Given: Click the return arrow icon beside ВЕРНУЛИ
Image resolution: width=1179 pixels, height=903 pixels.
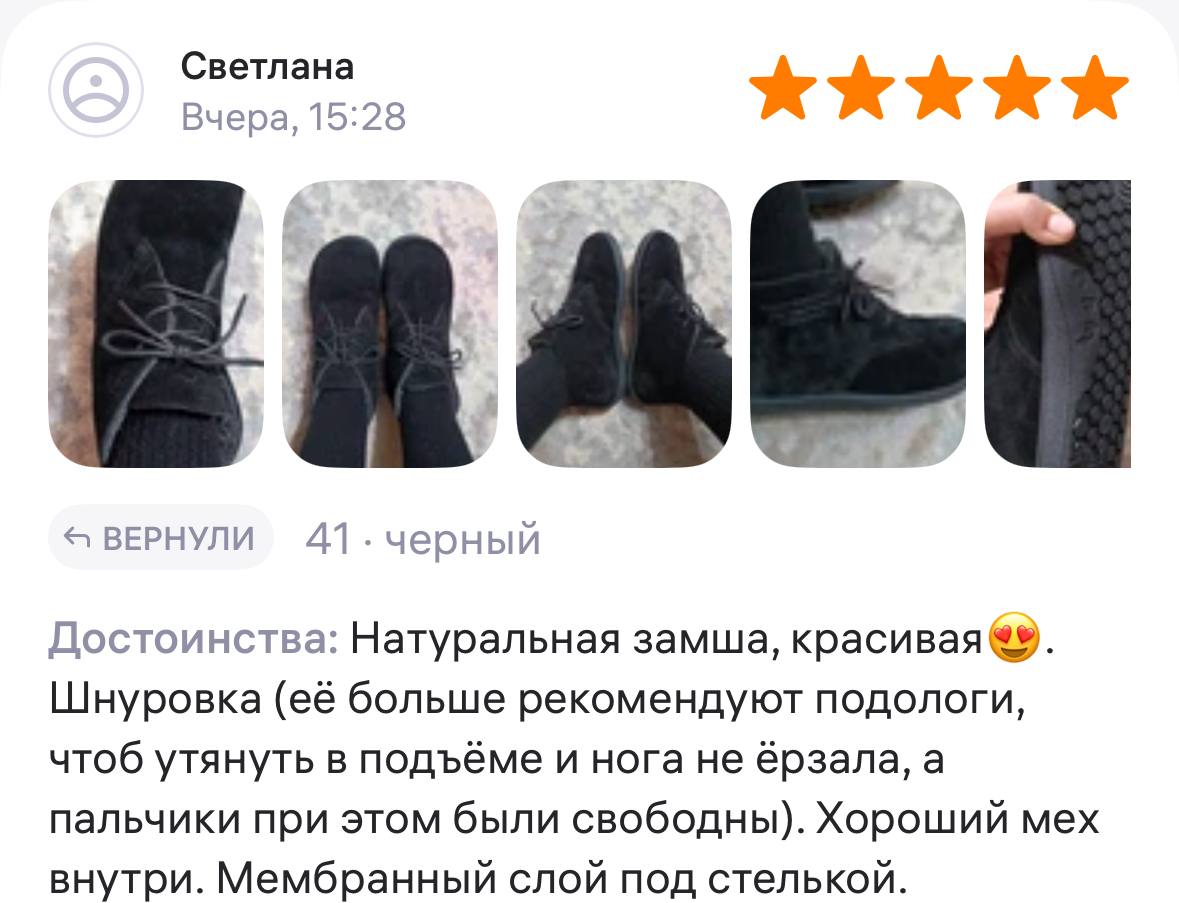Looking at the screenshot, I should tap(77, 538).
